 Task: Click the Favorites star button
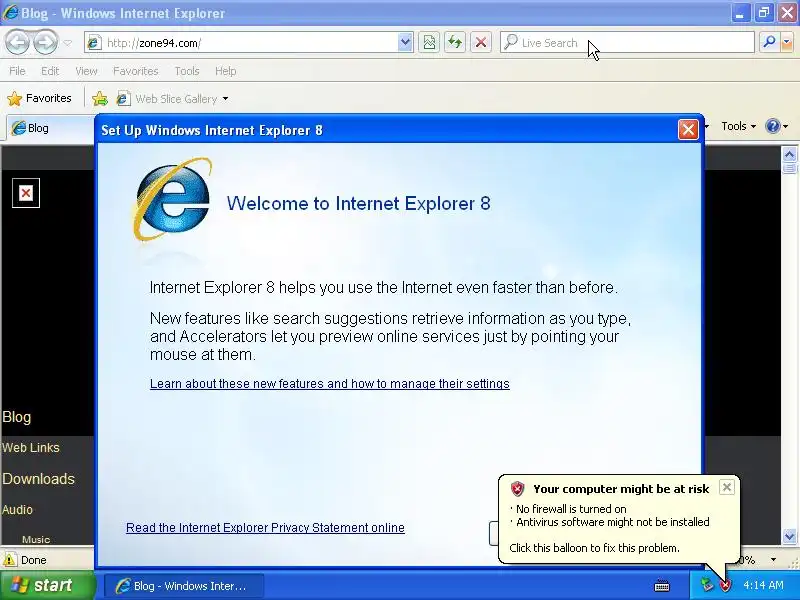[39, 98]
